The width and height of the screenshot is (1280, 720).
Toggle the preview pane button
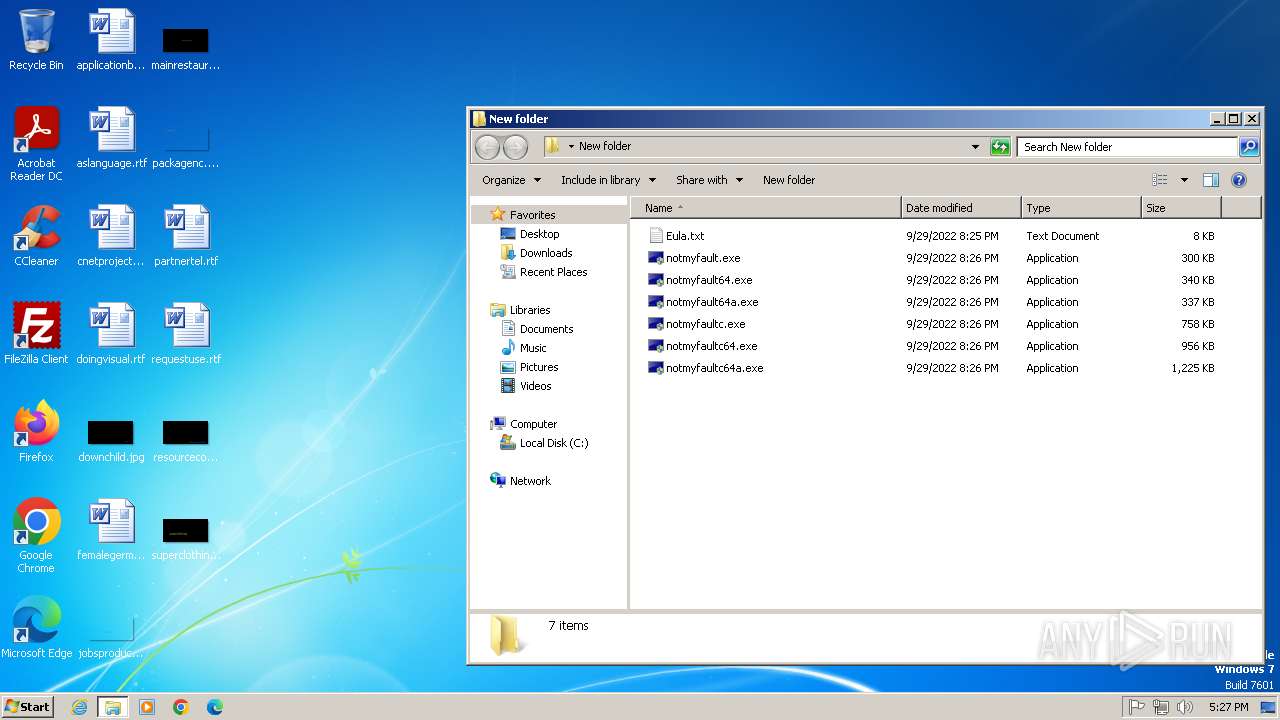[x=1211, y=180]
